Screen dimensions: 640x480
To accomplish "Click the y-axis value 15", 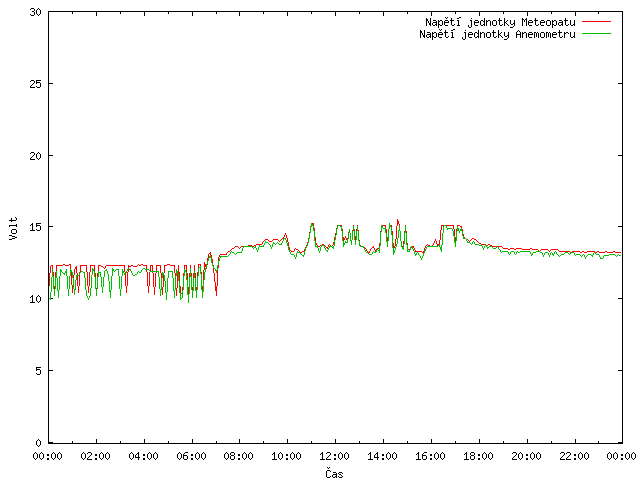I will (36, 227).
